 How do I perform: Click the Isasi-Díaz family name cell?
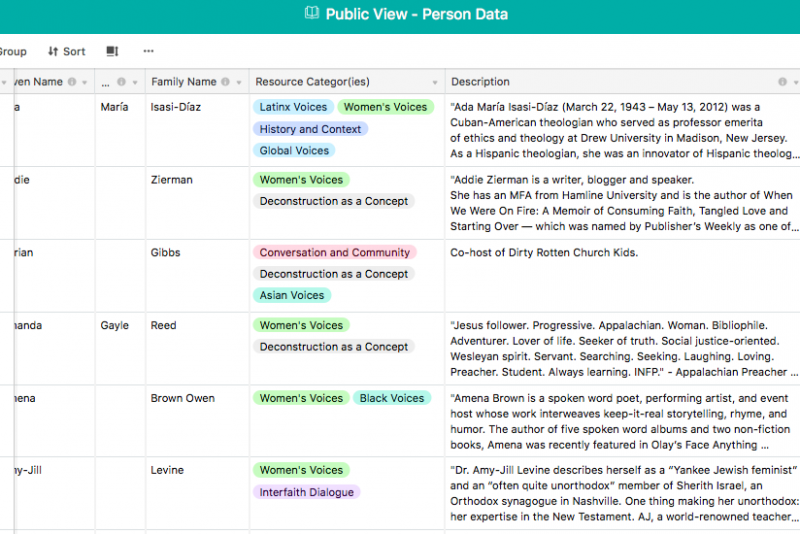[x=197, y=131]
